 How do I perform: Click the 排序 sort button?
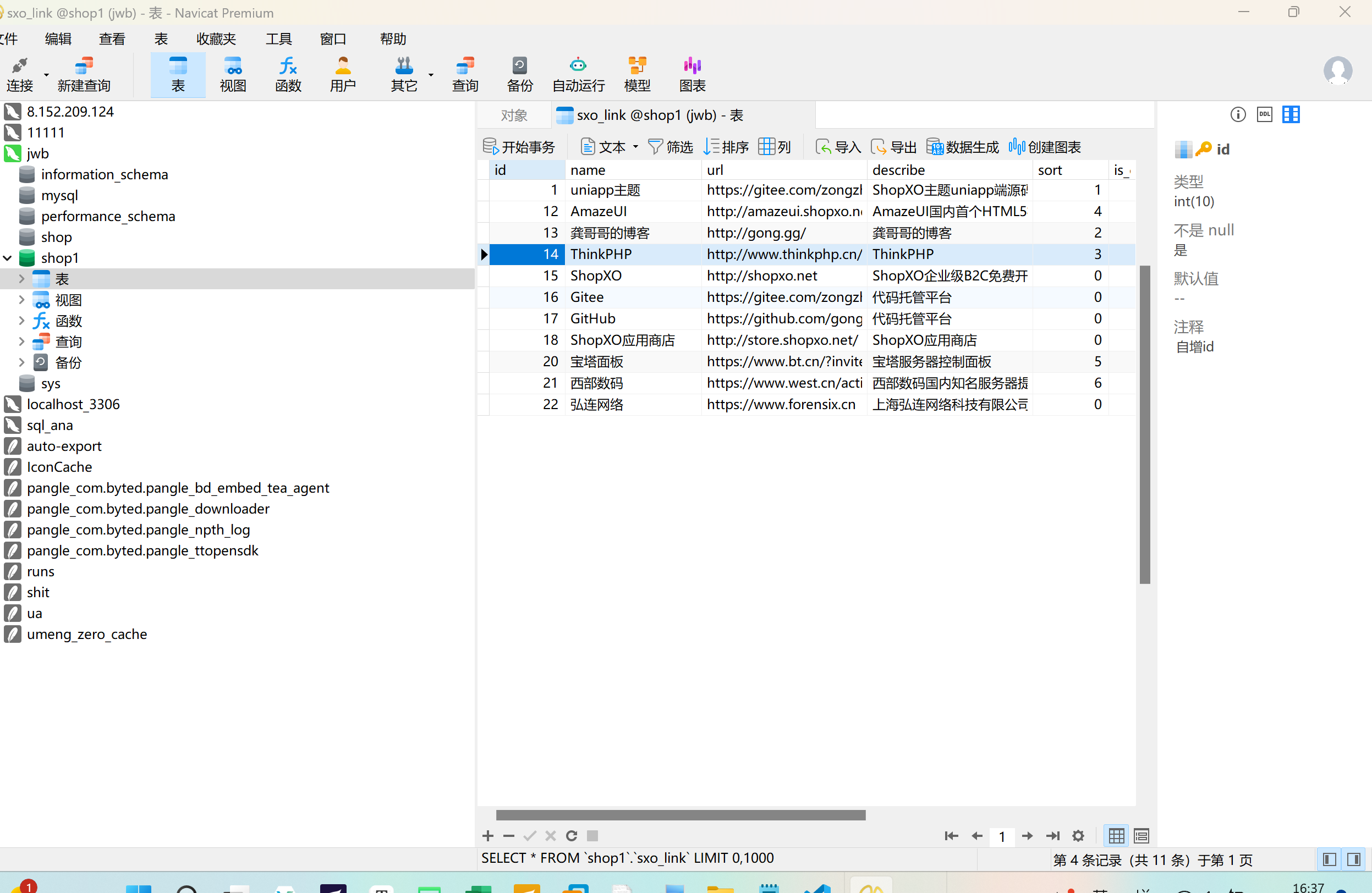click(x=726, y=147)
